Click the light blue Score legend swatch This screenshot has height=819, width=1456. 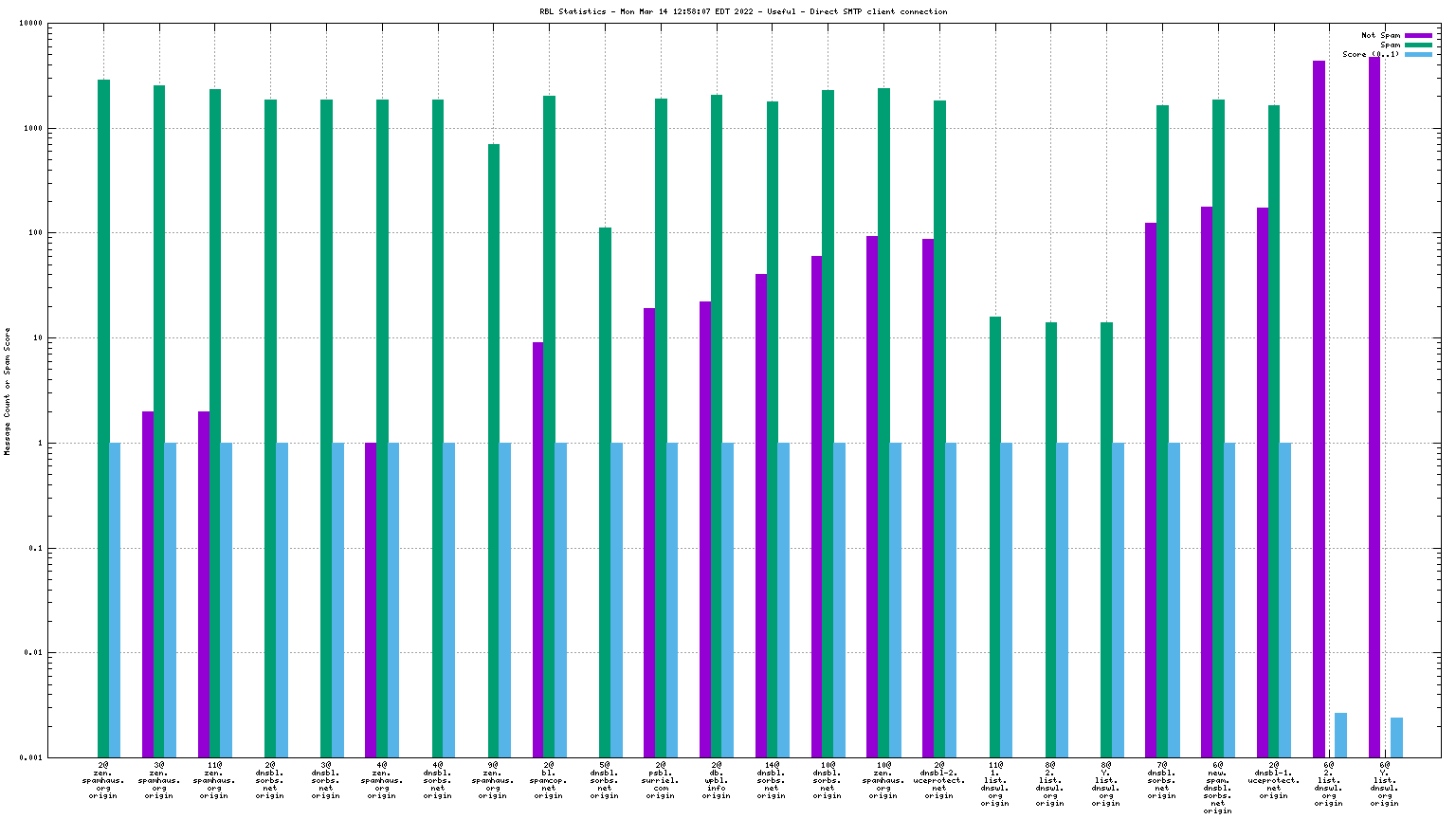pyautogui.click(x=1418, y=54)
